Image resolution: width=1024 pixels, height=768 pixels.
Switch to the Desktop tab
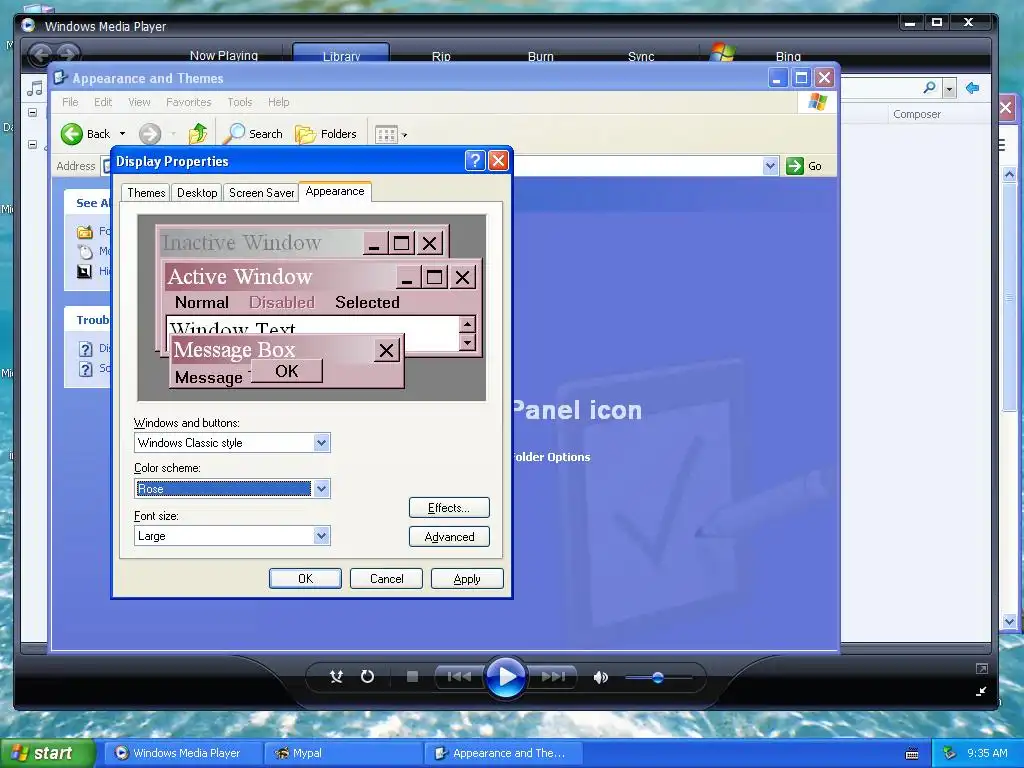(197, 193)
